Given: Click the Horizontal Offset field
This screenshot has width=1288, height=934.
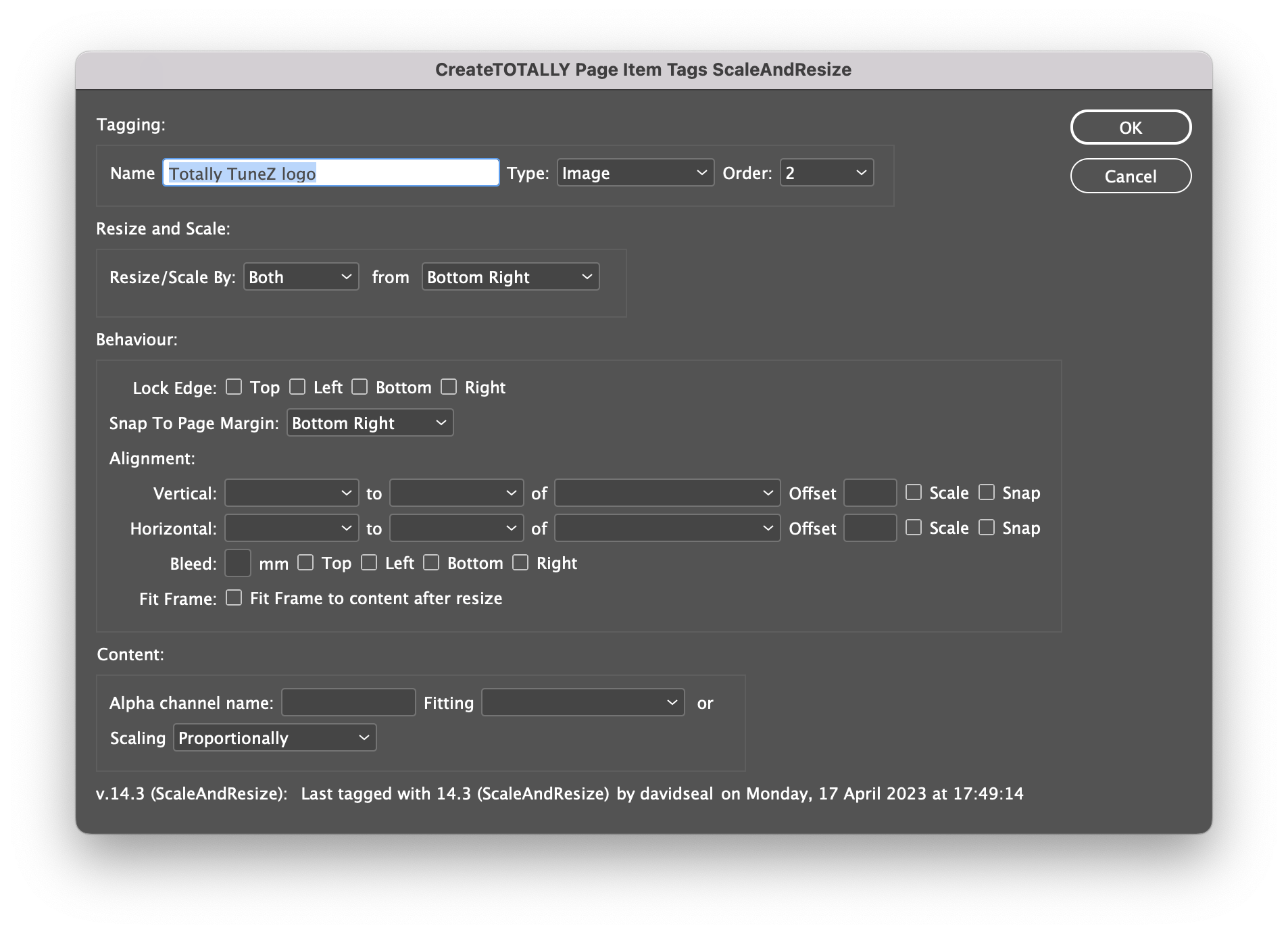Looking at the screenshot, I should point(870,529).
